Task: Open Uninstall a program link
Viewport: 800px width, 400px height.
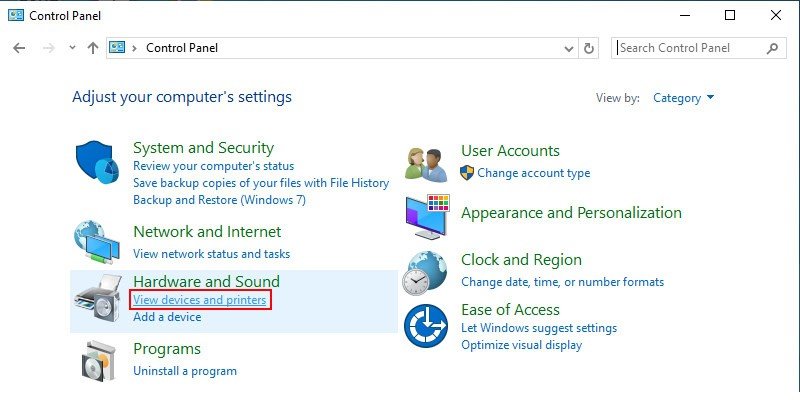Action: point(185,371)
